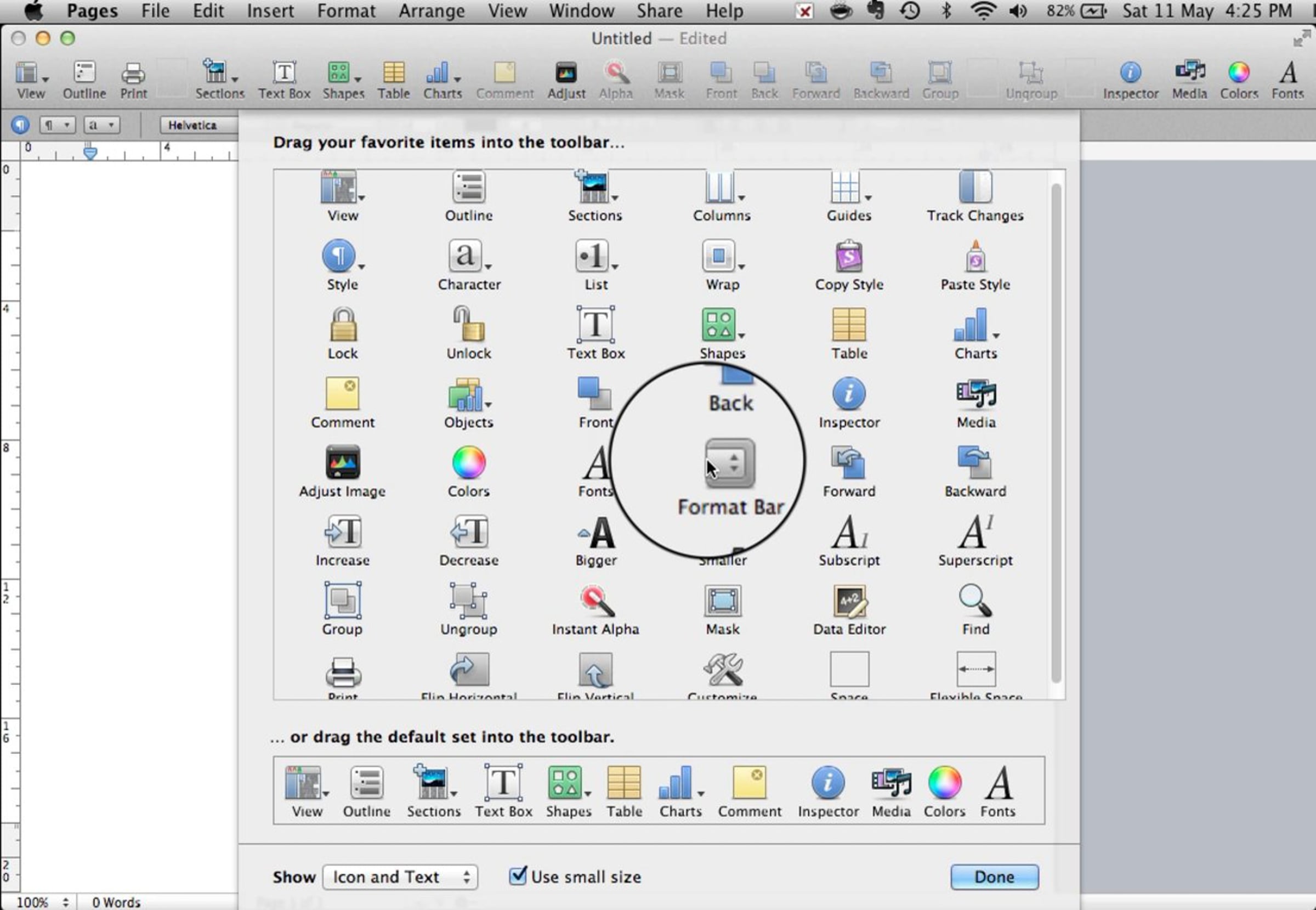Toggle the blue paragraph styles drawer button

20,125
